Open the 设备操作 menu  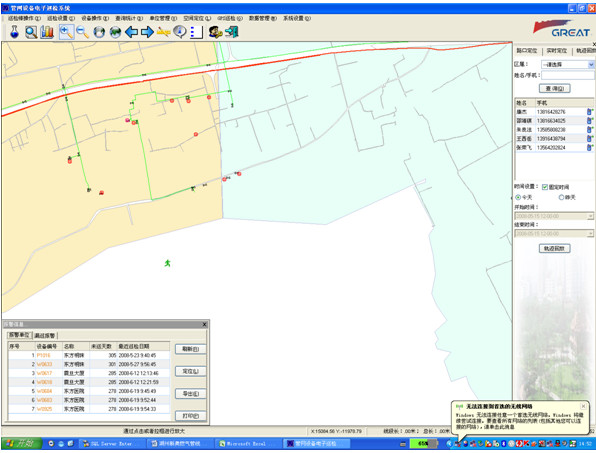95,18
